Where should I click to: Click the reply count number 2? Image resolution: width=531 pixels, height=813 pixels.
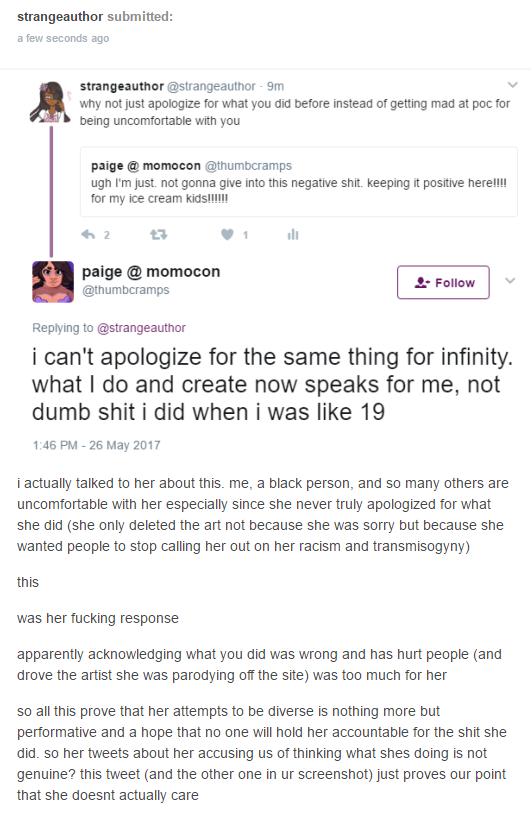[x=106, y=235]
